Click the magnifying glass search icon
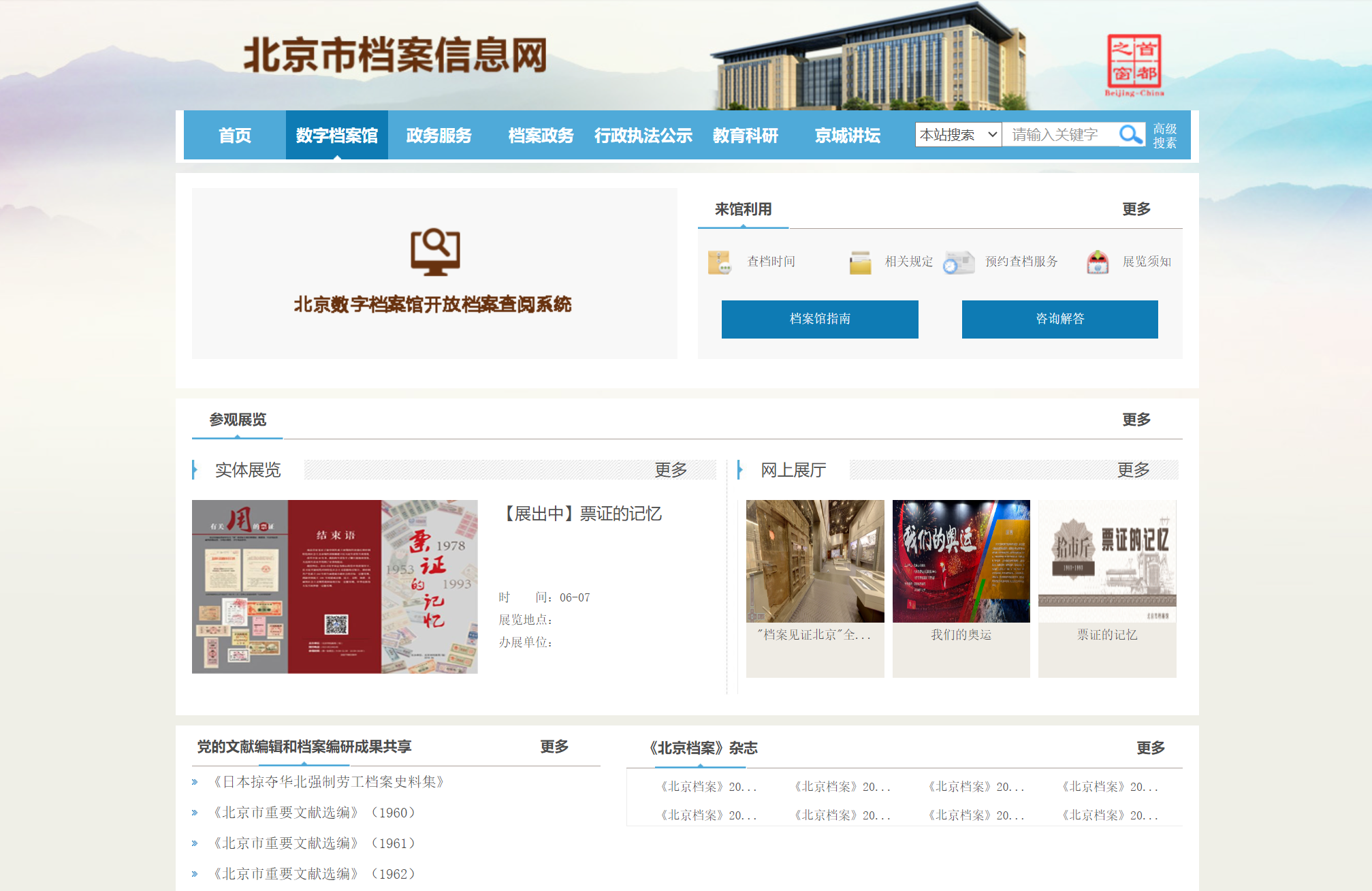 coord(1130,135)
